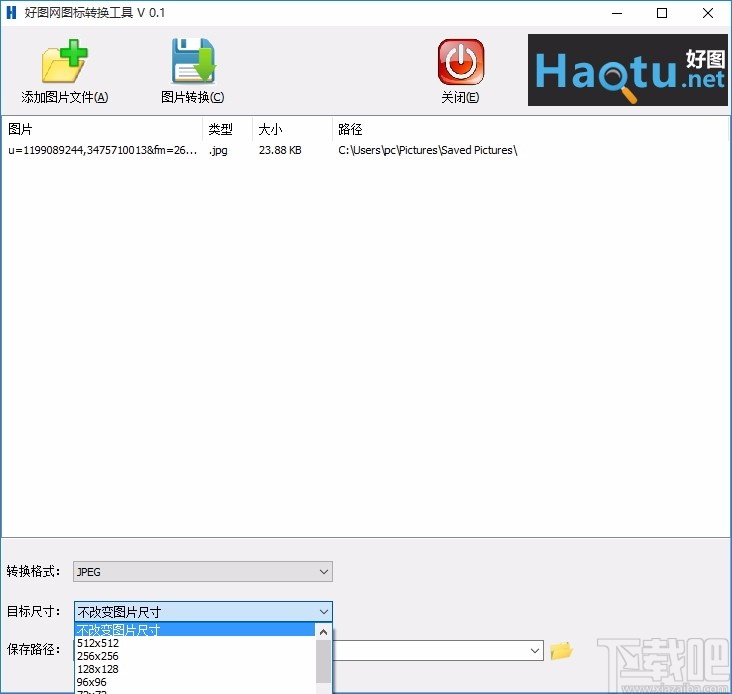Image resolution: width=732 pixels, height=694 pixels.
Task: Expand the 保存路径 dropdown arrow
Action: (x=535, y=651)
